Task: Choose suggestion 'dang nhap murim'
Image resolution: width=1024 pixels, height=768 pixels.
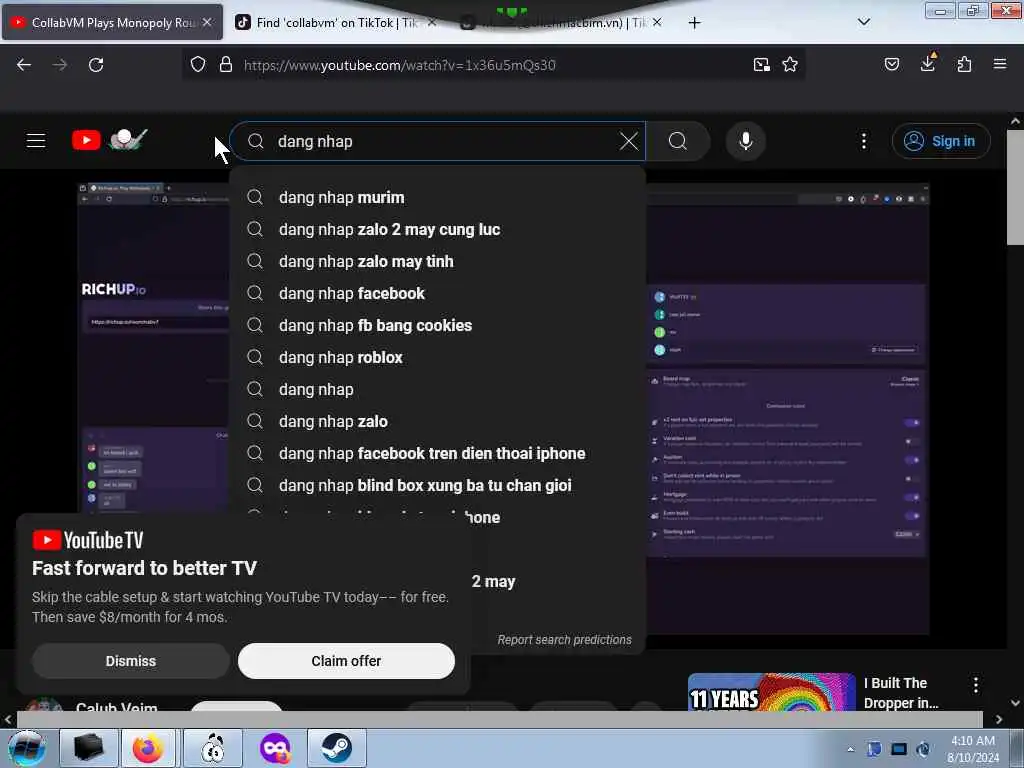Action: click(x=438, y=197)
